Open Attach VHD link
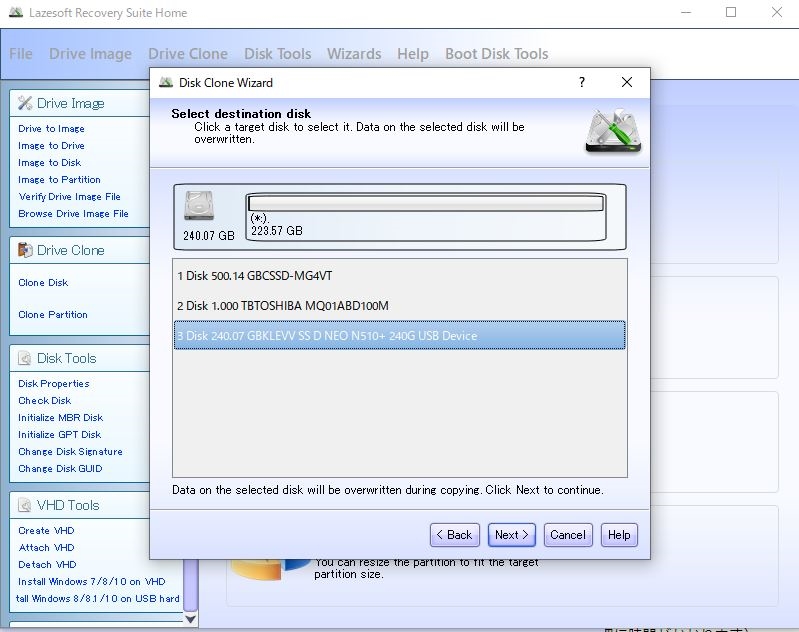This screenshot has height=632, width=799. pyautogui.click(x=46, y=547)
